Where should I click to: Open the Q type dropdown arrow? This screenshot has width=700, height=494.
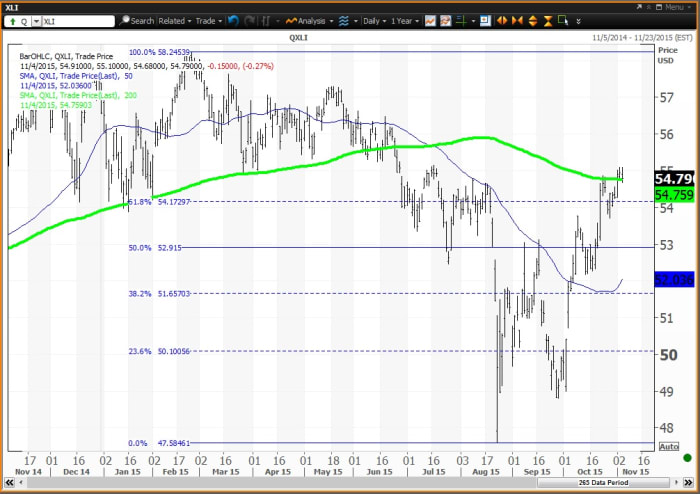(x=36, y=21)
